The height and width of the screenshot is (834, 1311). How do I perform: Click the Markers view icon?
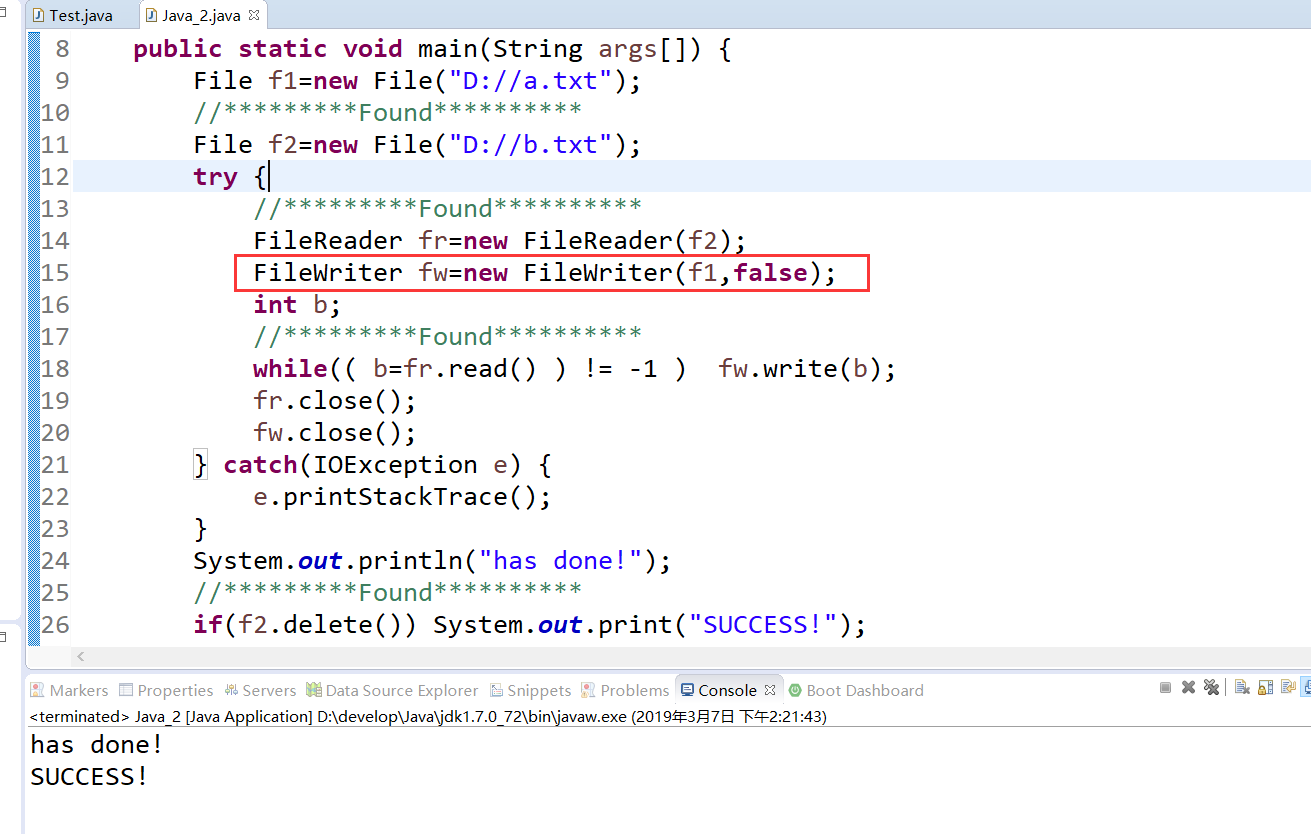point(68,690)
